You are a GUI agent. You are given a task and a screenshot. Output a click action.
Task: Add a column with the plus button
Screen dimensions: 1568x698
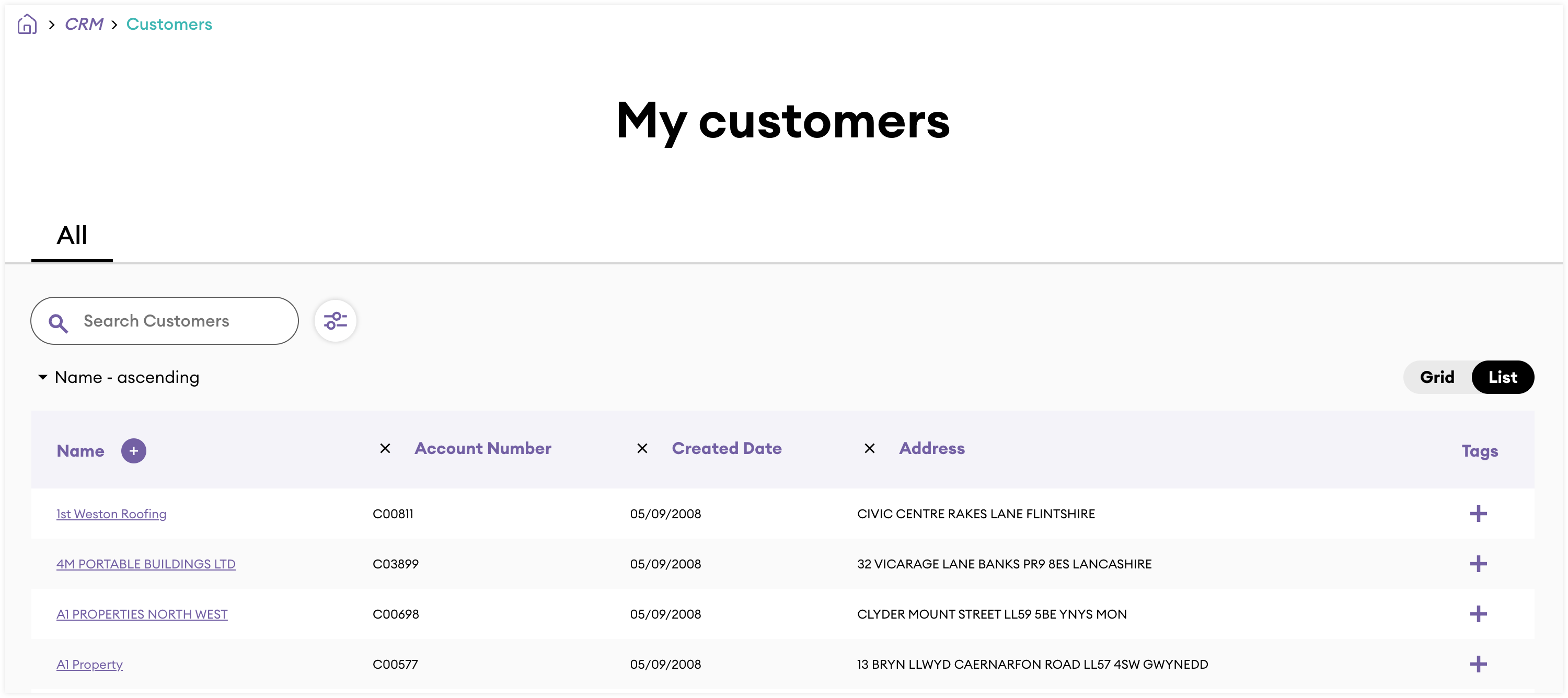(x=133, y=451)
